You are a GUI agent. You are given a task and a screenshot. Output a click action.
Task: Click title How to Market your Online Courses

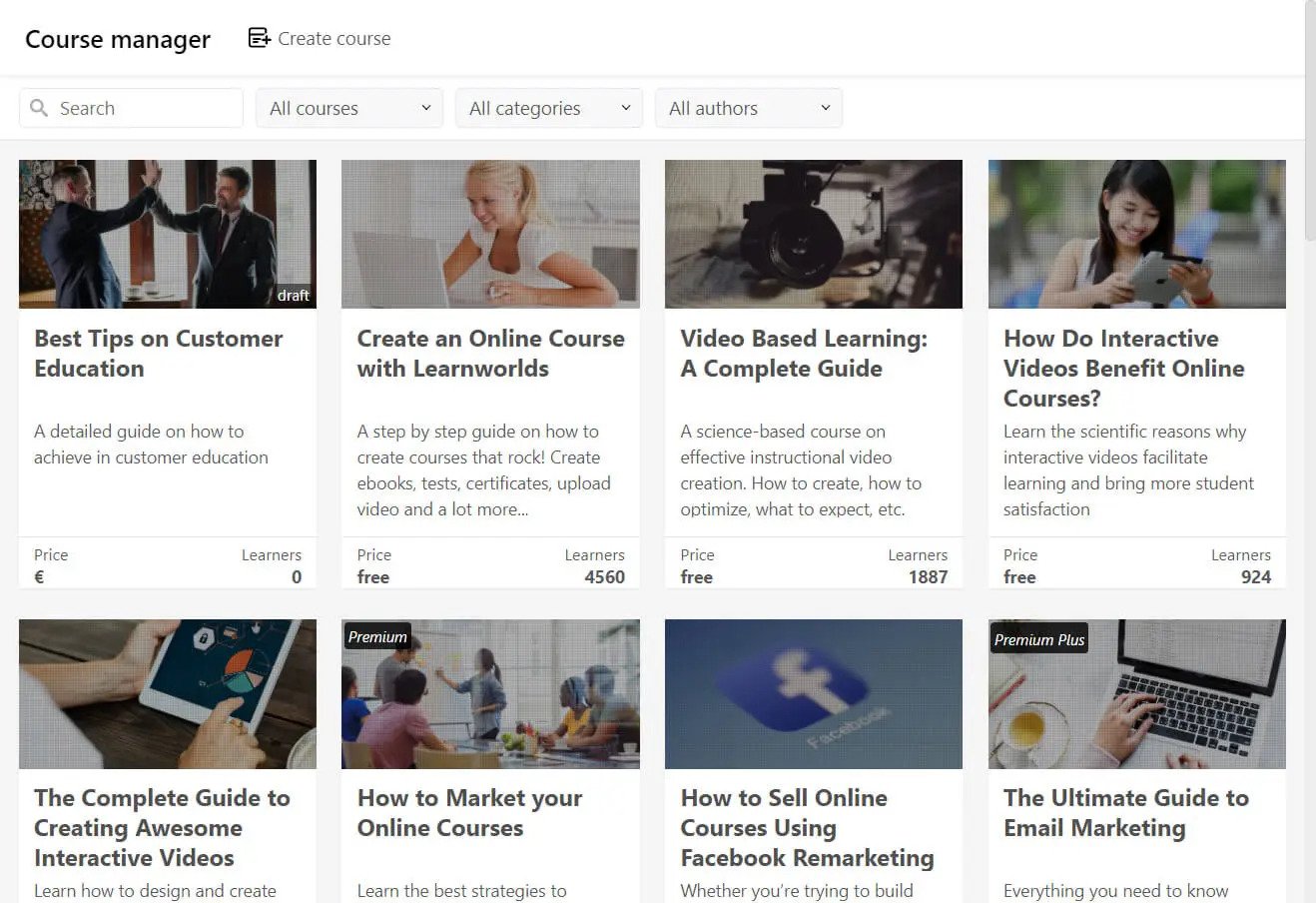(x=469, y=813)
